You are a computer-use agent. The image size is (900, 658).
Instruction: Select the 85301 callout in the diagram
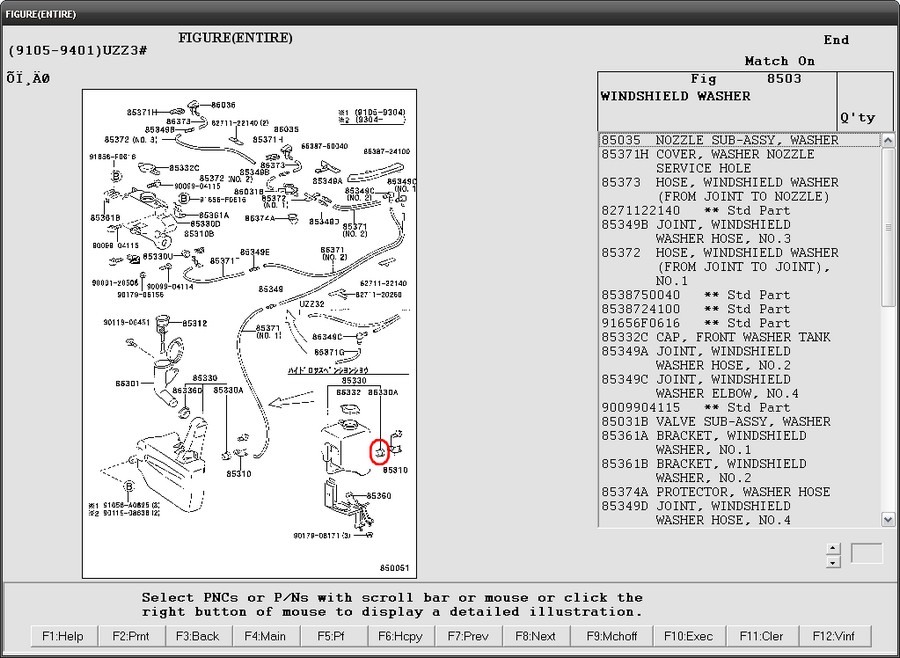(127, 383)
